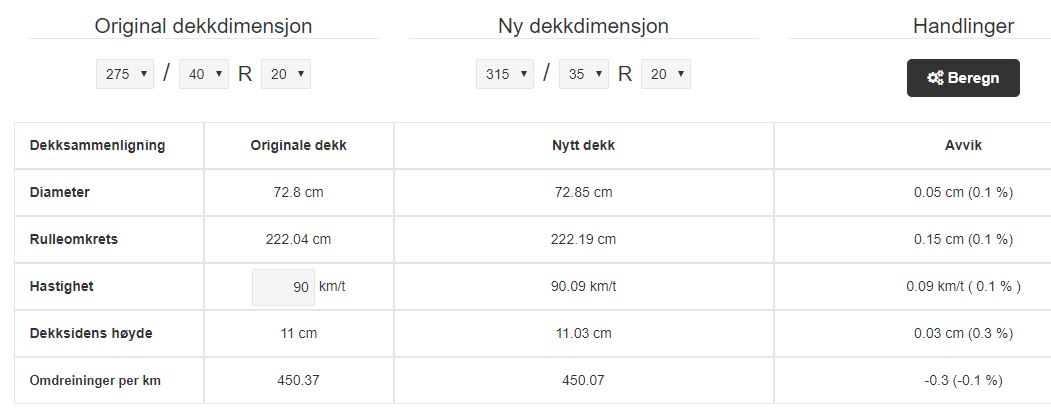Select the Hastighet row label

click(62, 286)
